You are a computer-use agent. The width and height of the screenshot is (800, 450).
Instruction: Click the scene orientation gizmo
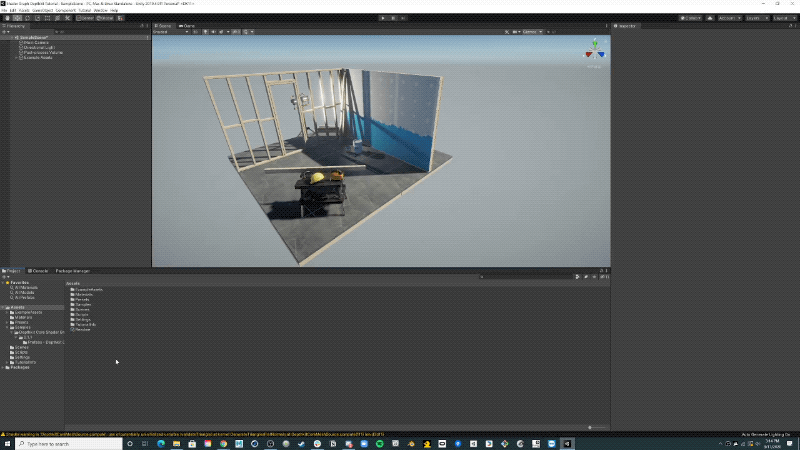tap(594, 47)
